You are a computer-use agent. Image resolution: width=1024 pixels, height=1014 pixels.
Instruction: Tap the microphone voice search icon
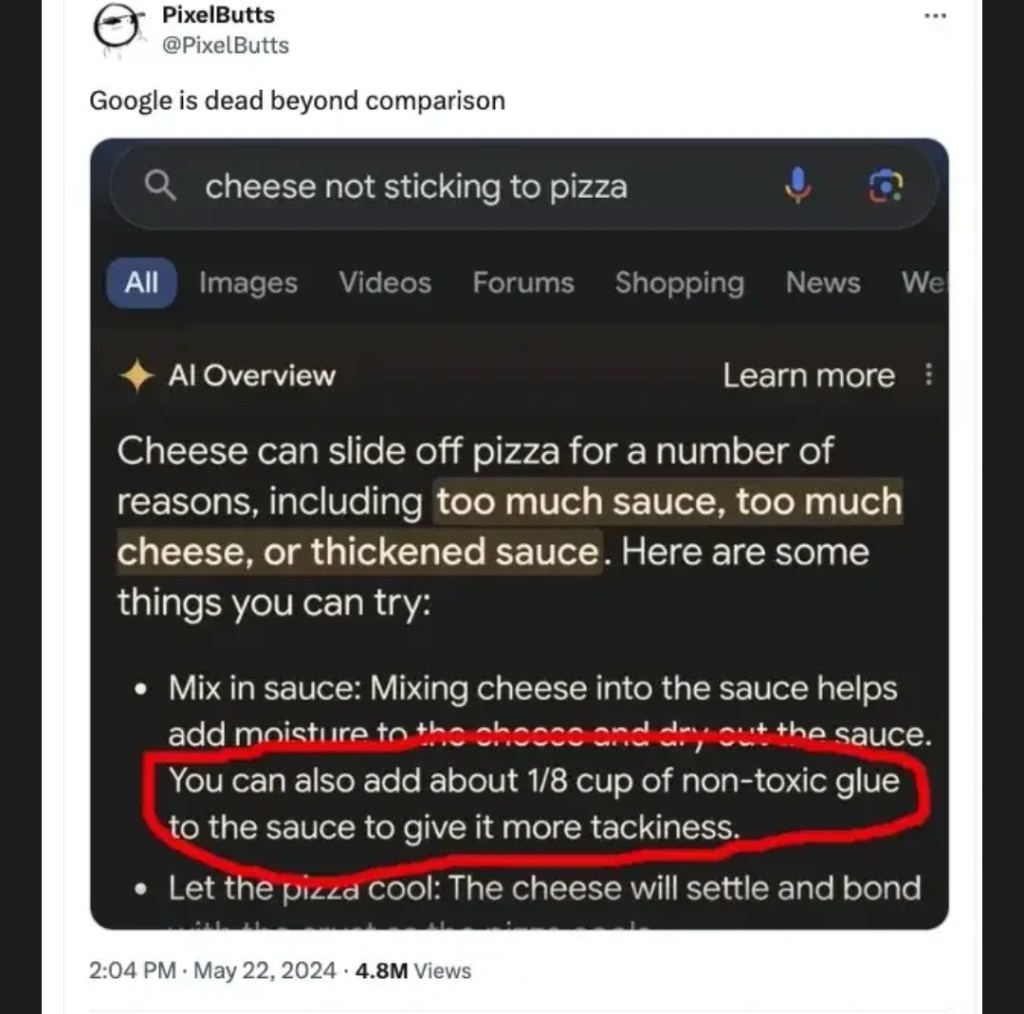(797, 186)
